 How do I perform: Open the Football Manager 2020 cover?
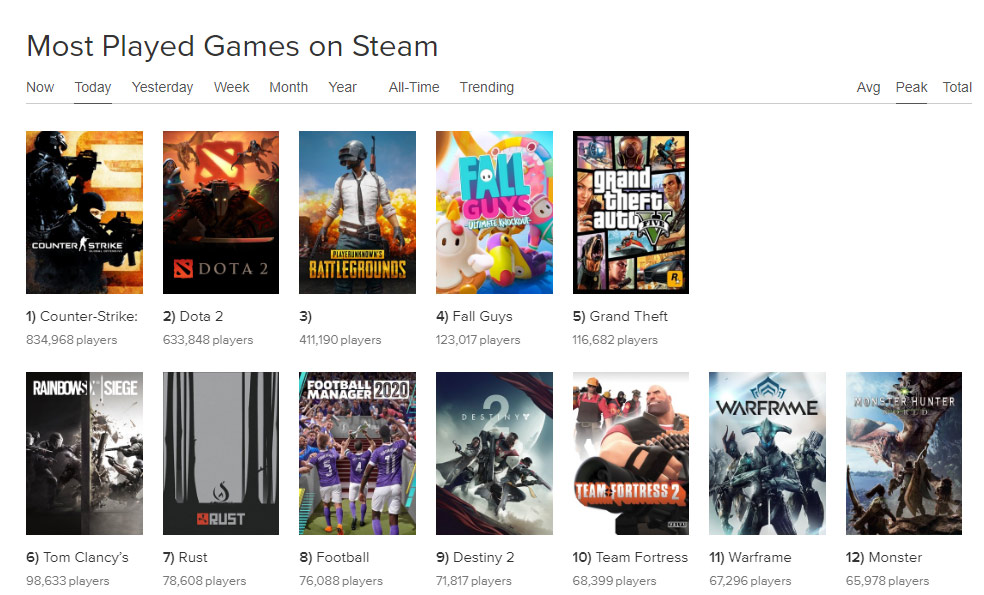(x=357, y=453)
